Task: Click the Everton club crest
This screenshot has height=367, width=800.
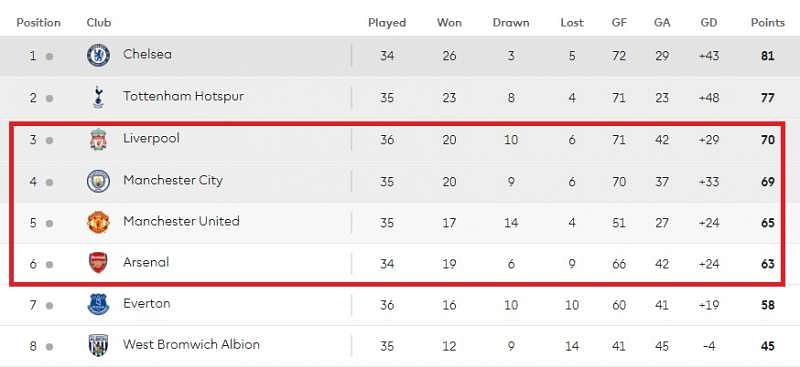Action: [x=98, y=304]
